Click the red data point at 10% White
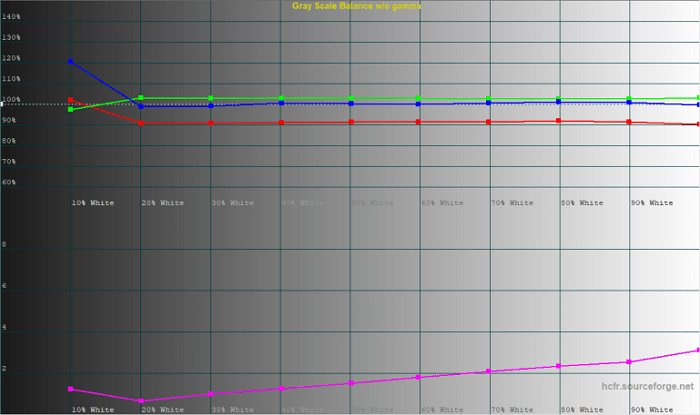Screen dimensions: 700x415 (71, 100)
